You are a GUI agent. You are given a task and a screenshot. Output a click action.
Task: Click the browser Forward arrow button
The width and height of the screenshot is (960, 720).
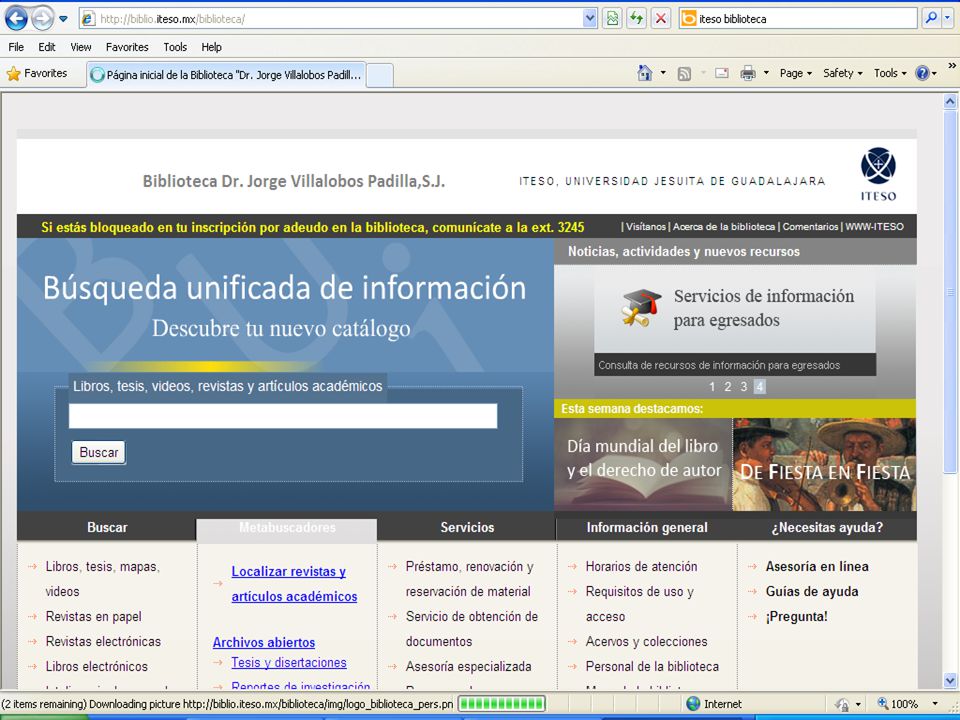(x=42, y=19)
